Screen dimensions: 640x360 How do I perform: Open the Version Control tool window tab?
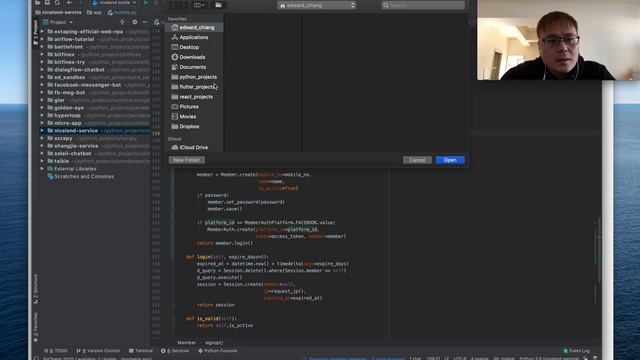(98, 351)
